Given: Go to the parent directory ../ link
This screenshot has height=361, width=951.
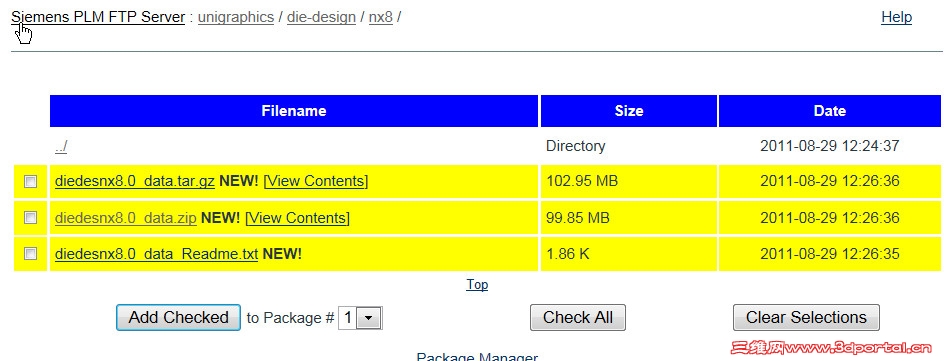Looking at the screenshot, I should pos(61,146).
